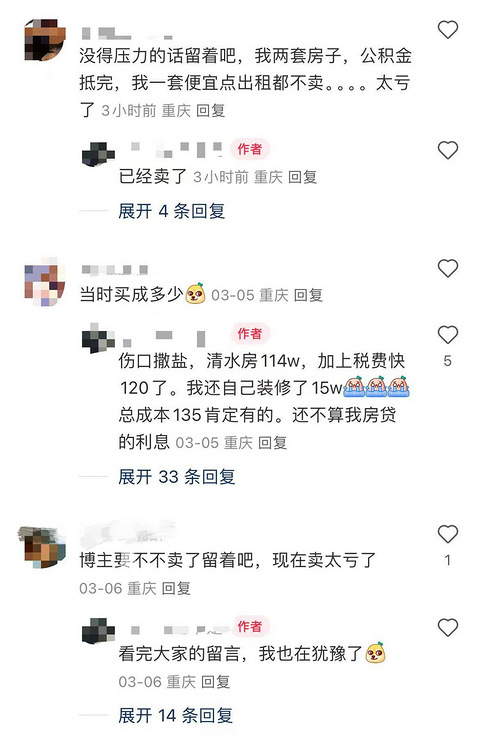Screen dimensions: 480x753
Task: Open the first commenter's avatar
Action: pyautogui.click(x=45, y=39)
